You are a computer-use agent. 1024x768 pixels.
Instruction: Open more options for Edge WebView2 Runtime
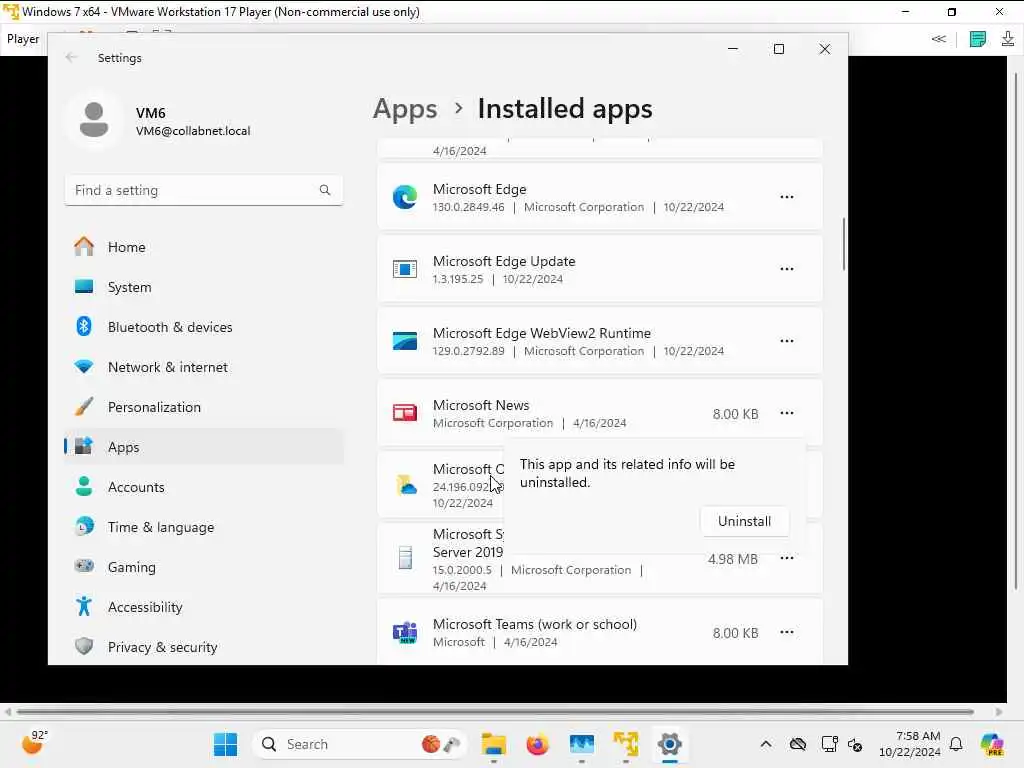point(786,341)
